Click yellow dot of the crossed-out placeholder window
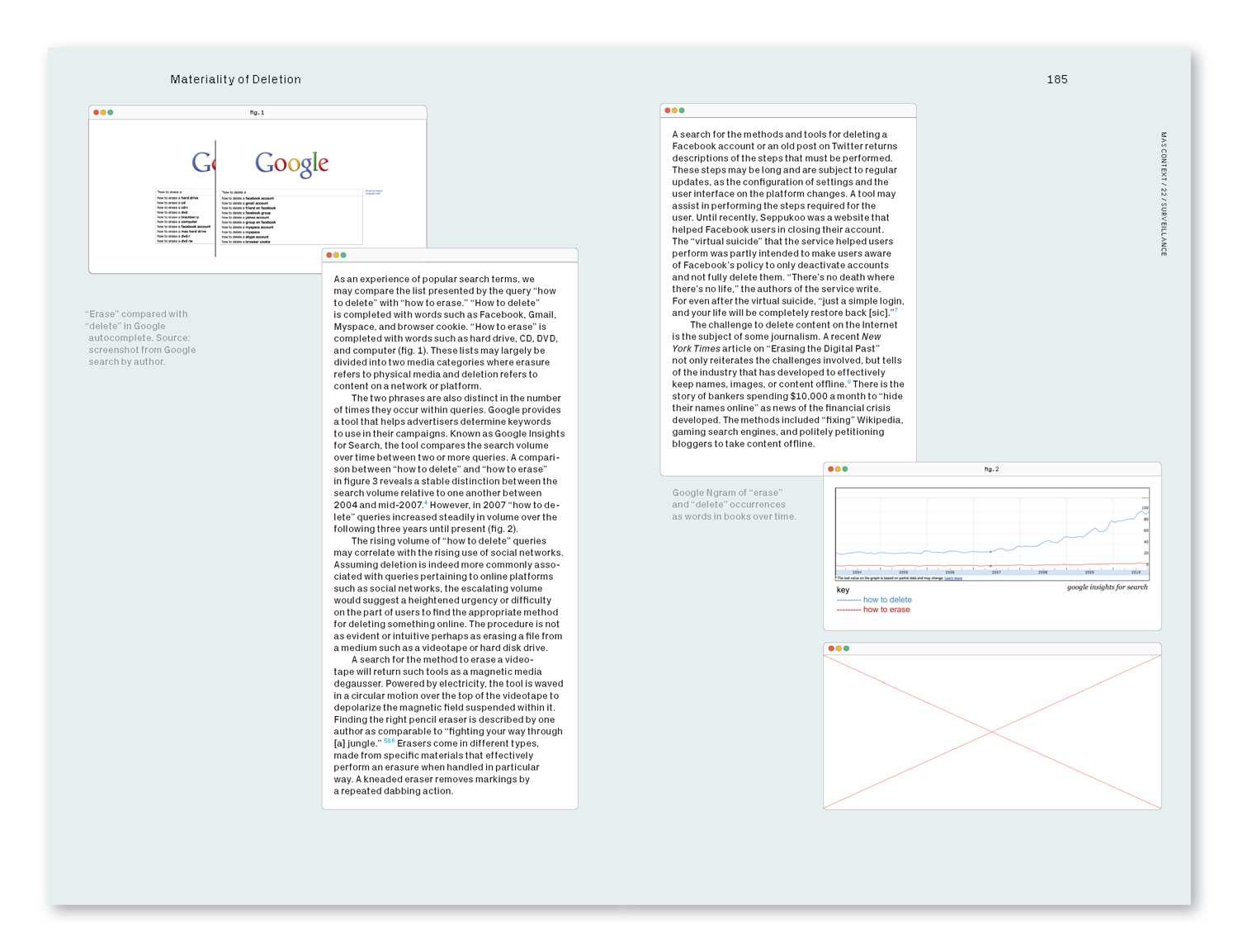 pos(839,648)
